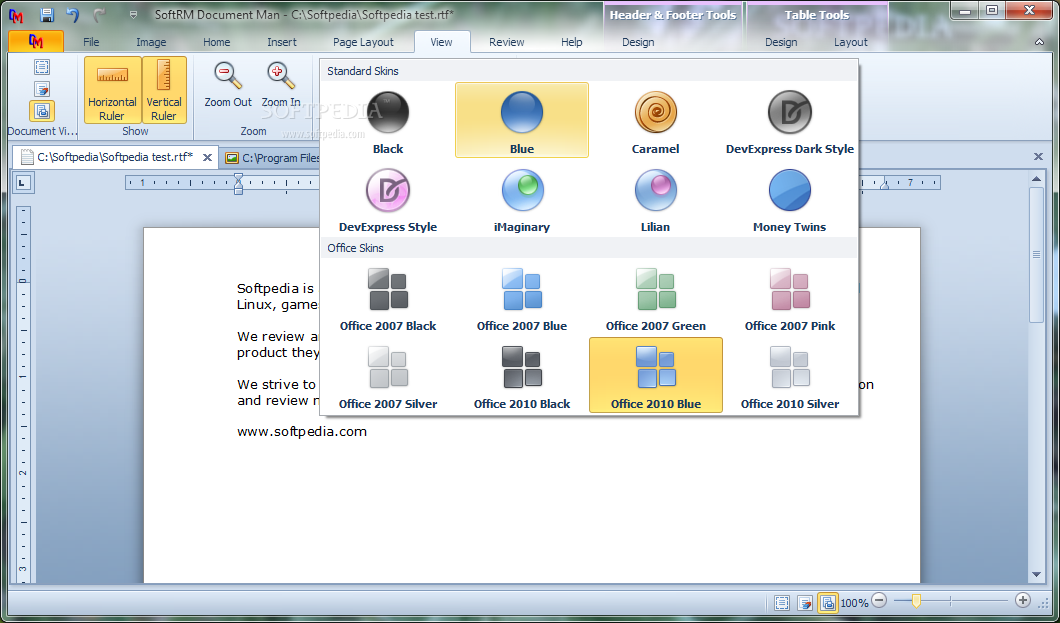Switch to C:\Program Files document tab

(x=272, y=157)
